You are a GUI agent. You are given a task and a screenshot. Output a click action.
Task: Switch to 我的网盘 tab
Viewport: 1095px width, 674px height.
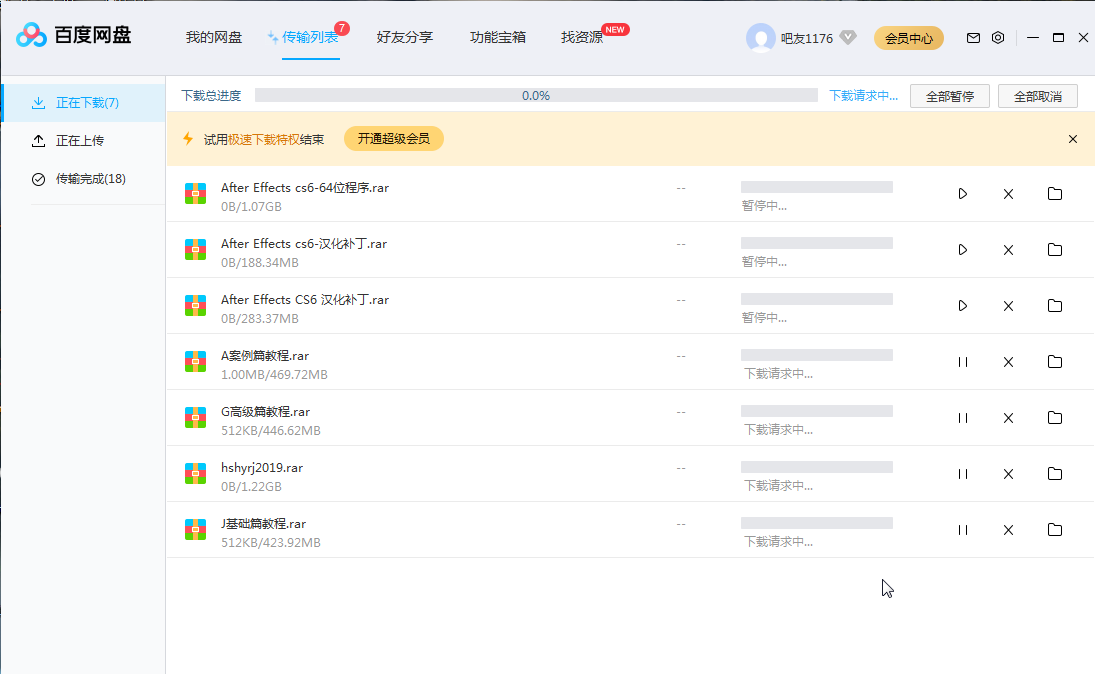(214, 38)
